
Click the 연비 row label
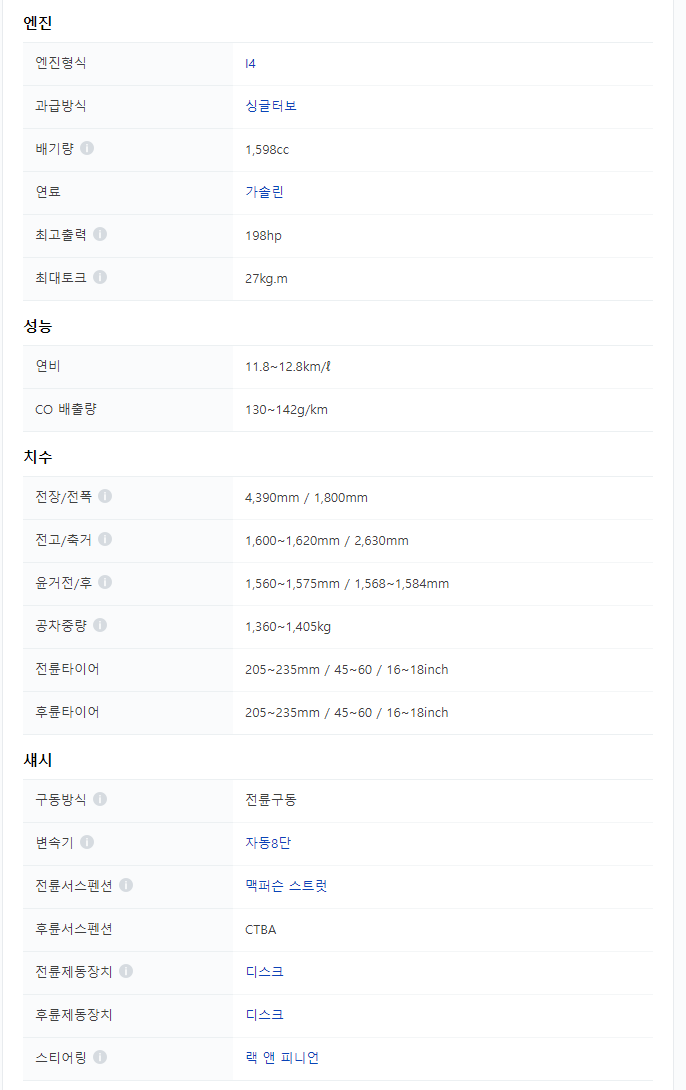(x=48, y=366)
